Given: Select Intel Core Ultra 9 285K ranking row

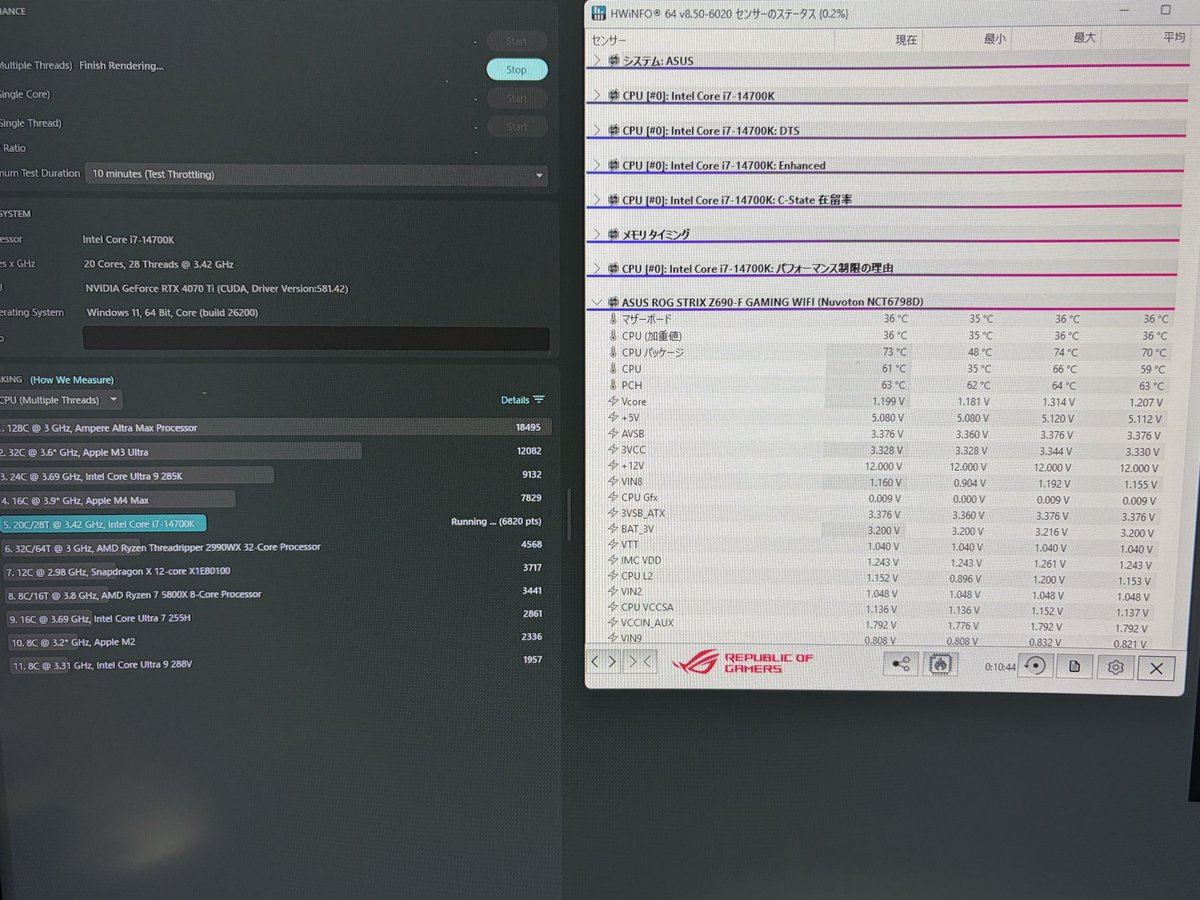Looking at the screenshot, I should [275, 475].
